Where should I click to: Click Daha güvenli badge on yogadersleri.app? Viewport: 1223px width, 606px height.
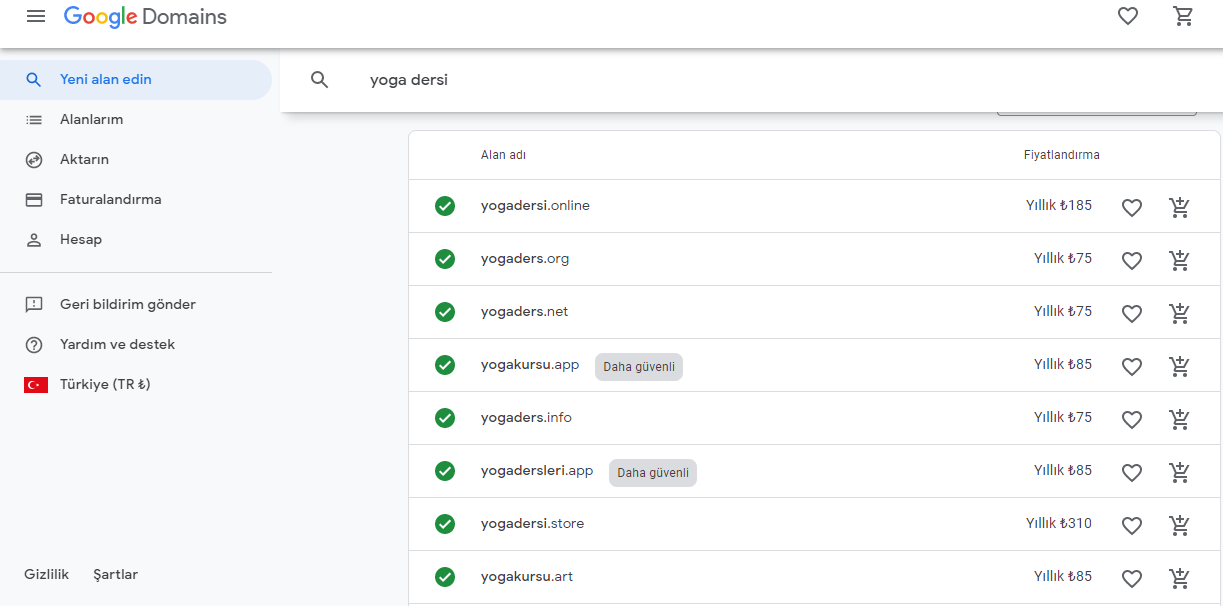(652, 473)
